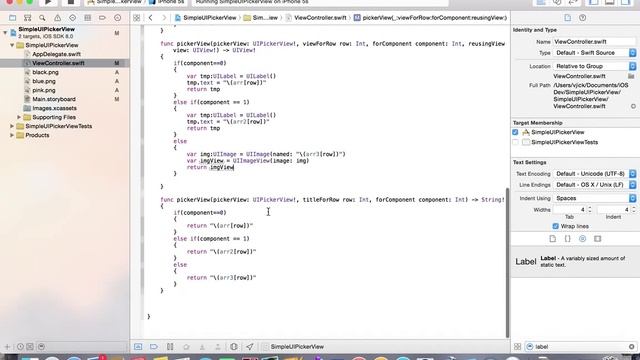
Task: Open Indent Using dropdown
Action: coord(594,198)
